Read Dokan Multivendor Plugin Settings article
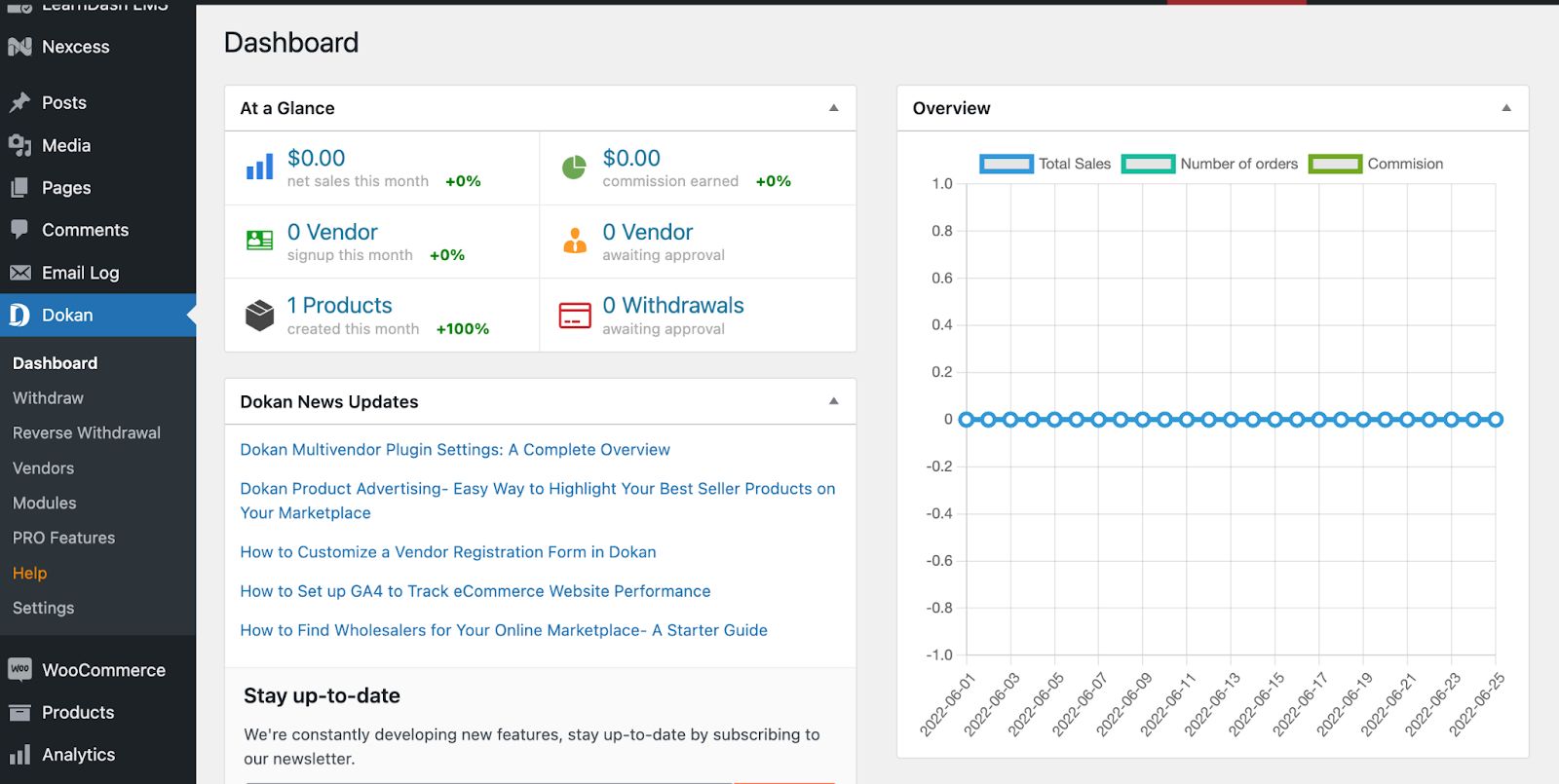The width and height of the screenshot is (1559, 784). (x=455, y=450)
